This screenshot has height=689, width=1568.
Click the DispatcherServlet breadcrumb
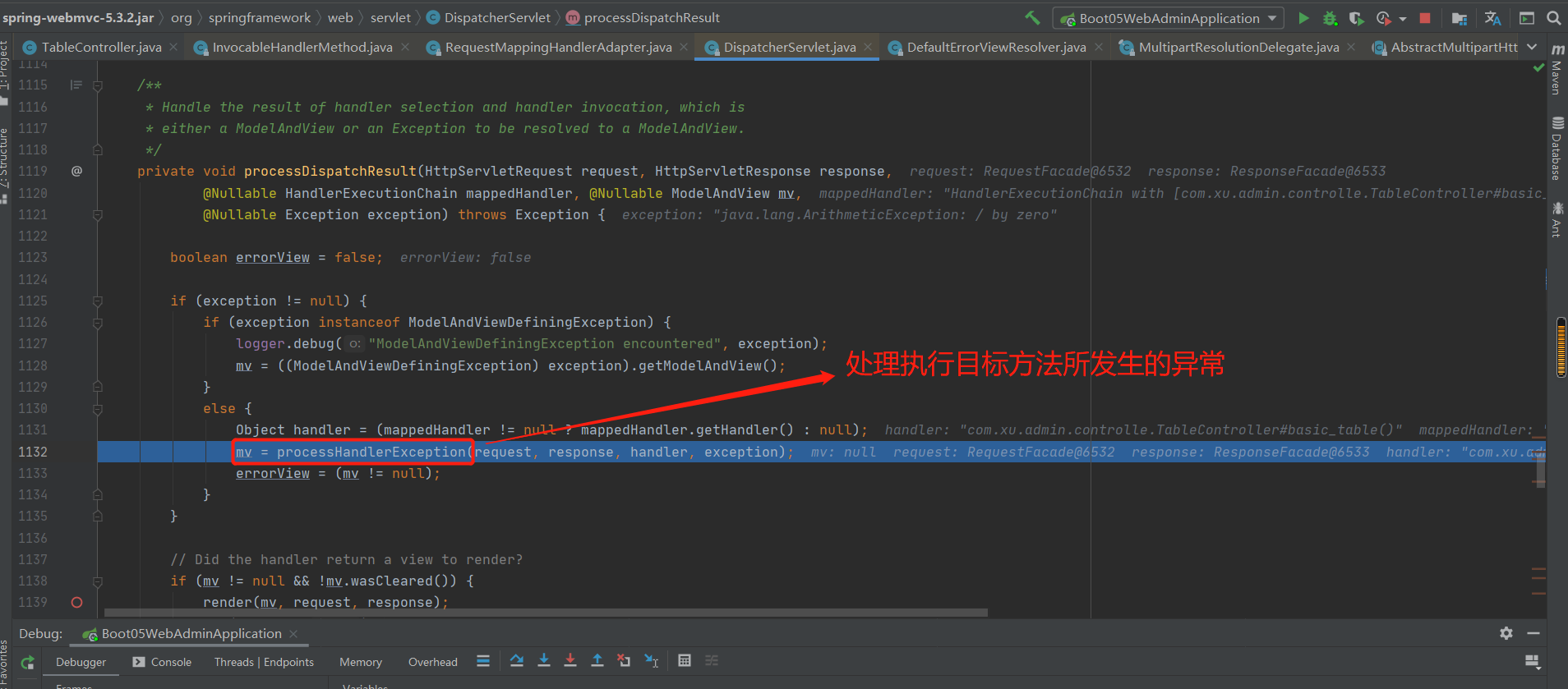coord(488,17)
